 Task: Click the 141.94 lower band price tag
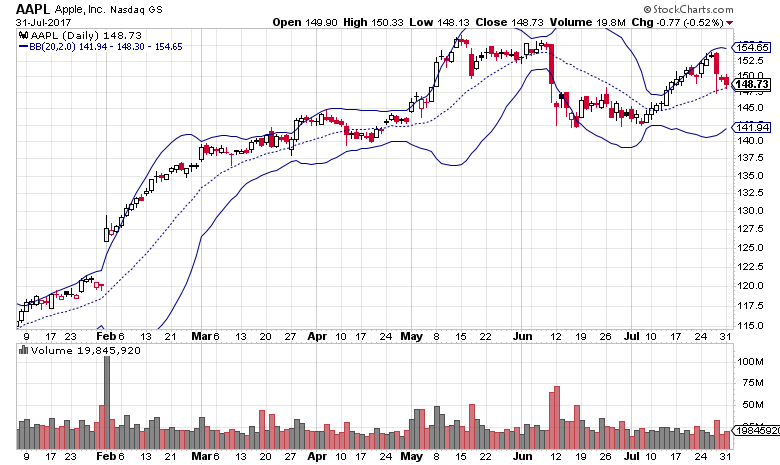pyautogui.click(x=752, y=127)
